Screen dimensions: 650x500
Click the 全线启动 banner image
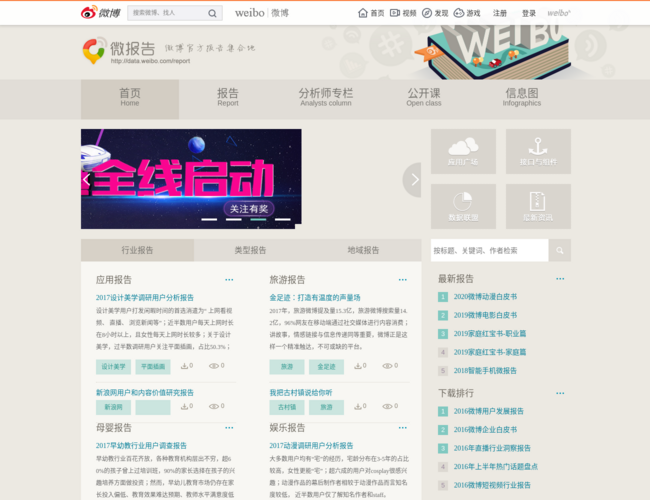(x=191, y=179)
